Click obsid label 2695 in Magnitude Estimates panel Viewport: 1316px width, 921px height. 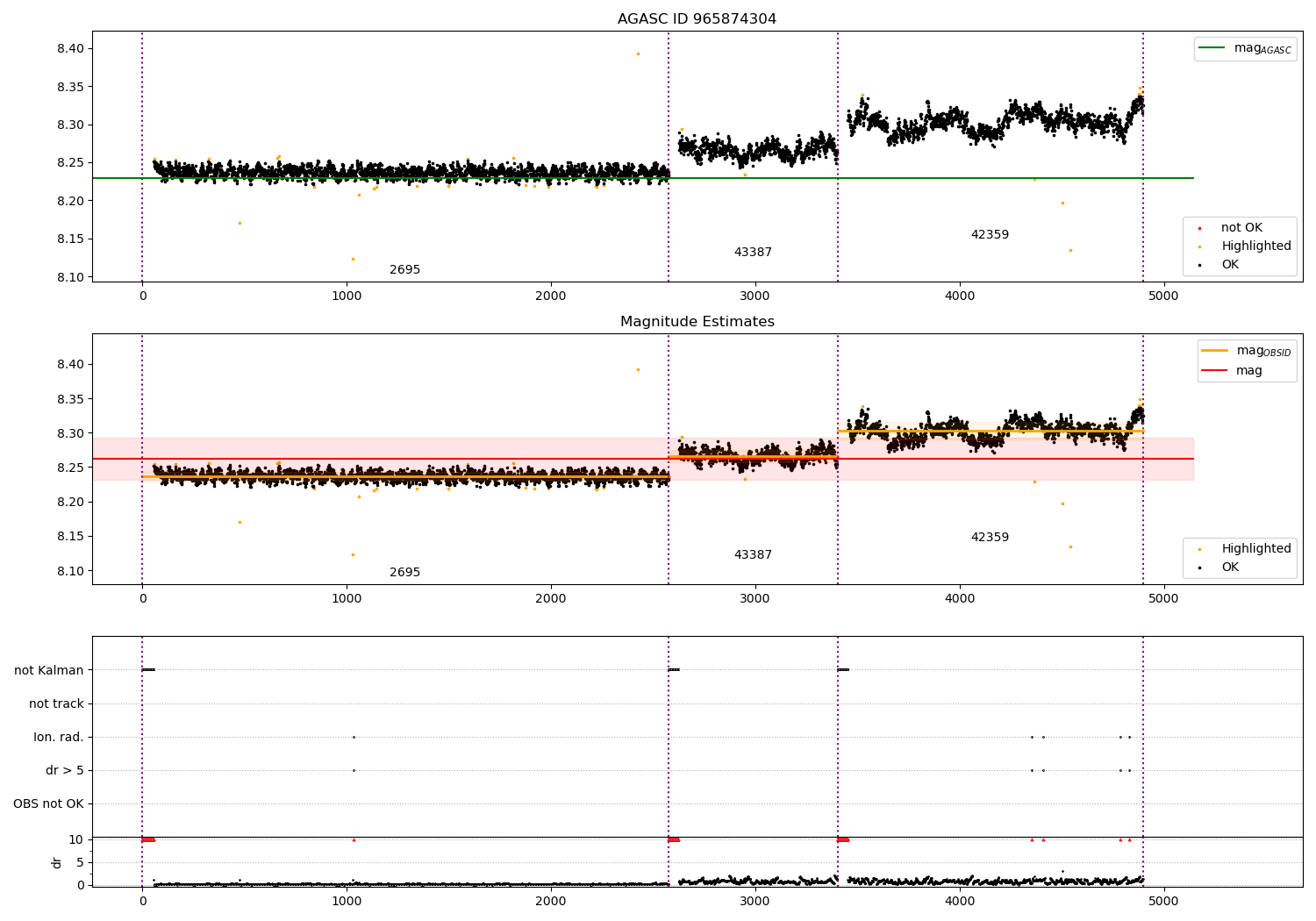click(404, 573)
